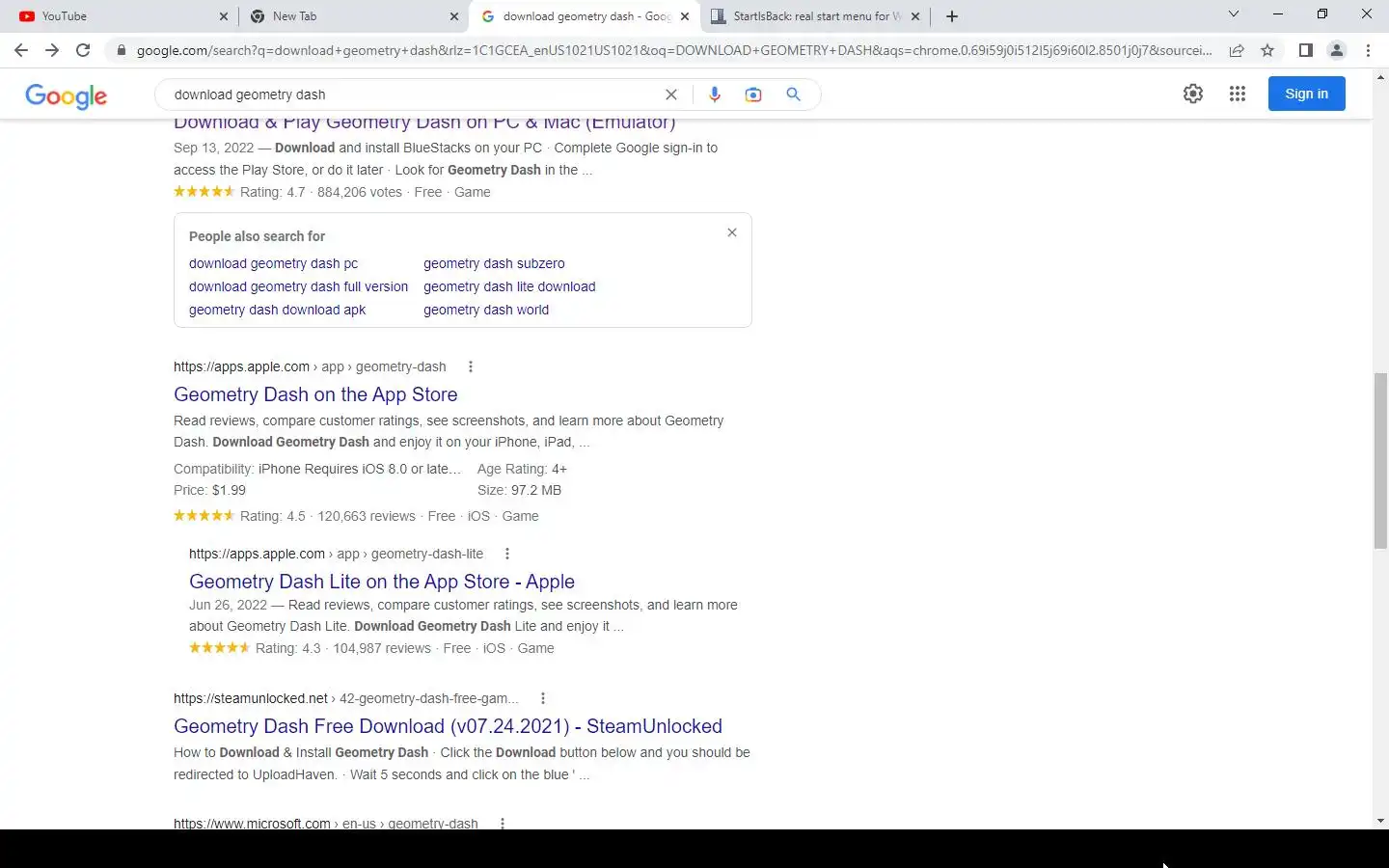Open Geometry Dash Lite on the App Store
Screen dimensions: 1389x868
pyautogui.click(x=382, y=582)
